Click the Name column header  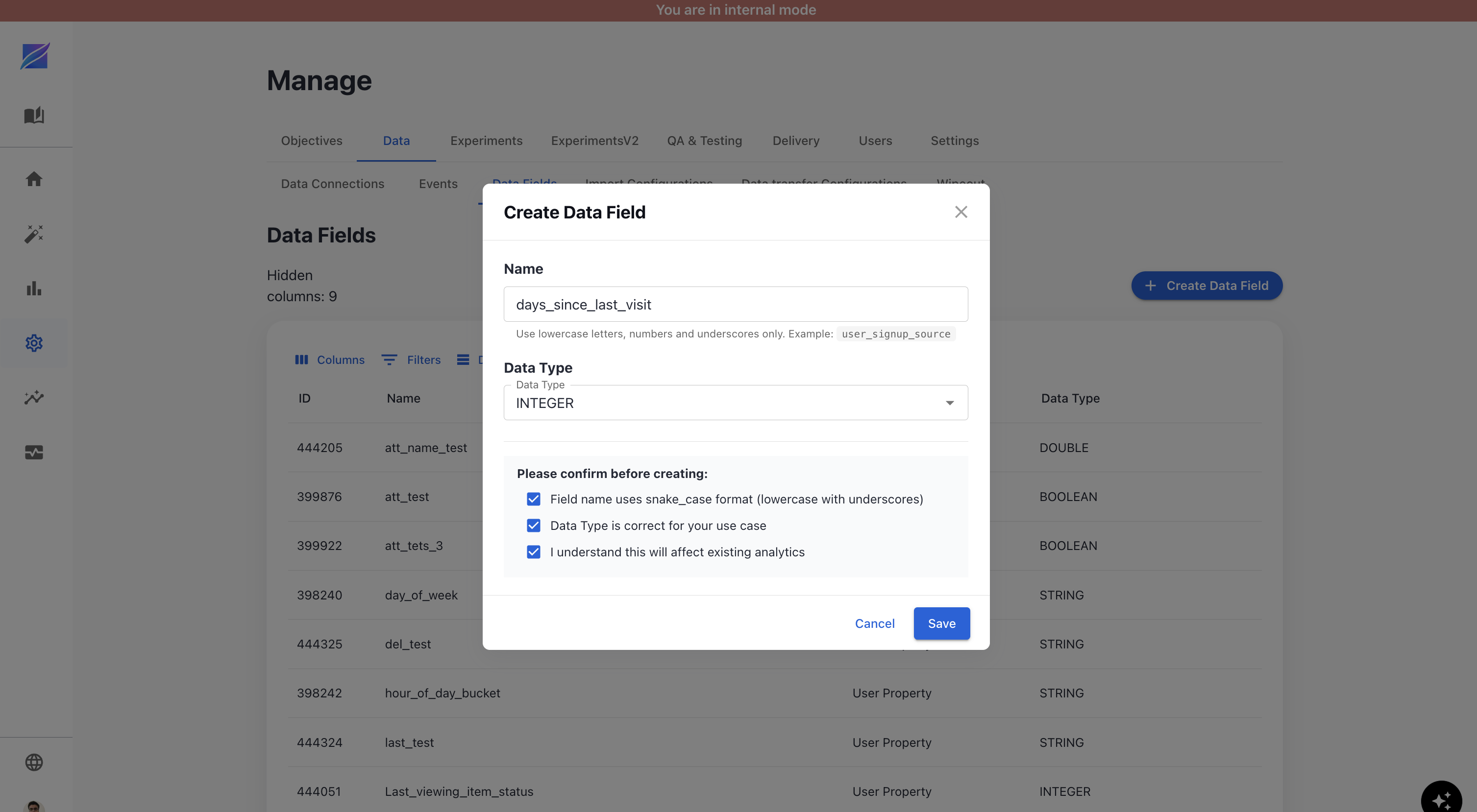click(x=403, y=398)
